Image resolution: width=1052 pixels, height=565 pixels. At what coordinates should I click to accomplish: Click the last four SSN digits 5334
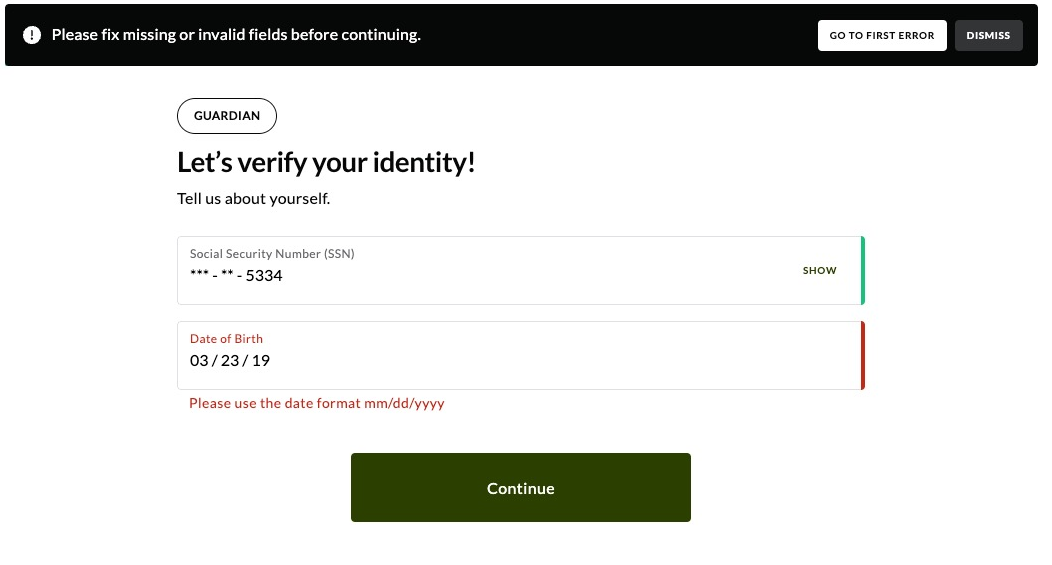tap(264, 276)
